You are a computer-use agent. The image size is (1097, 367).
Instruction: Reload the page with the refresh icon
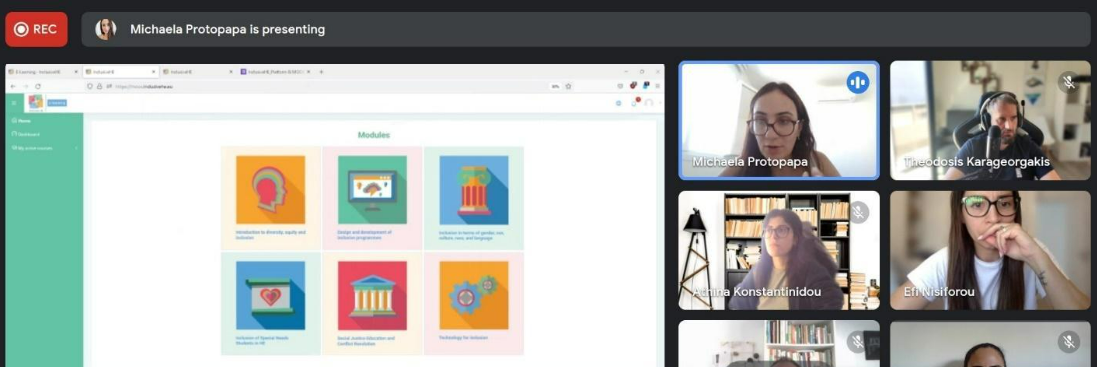(38, 86)
